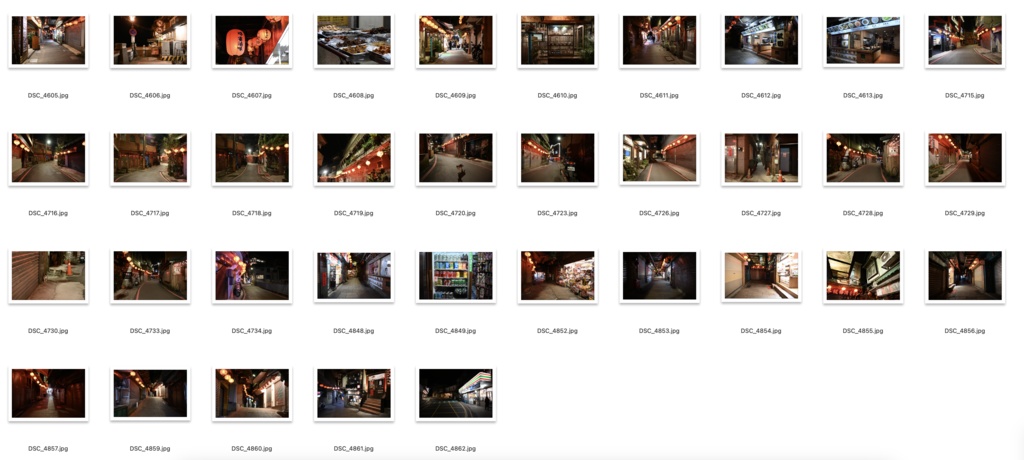Viewport: 1024px width, 460px height.
Task: Select the DSC_4856.jpg thumbnail
Action: (965, 276)
